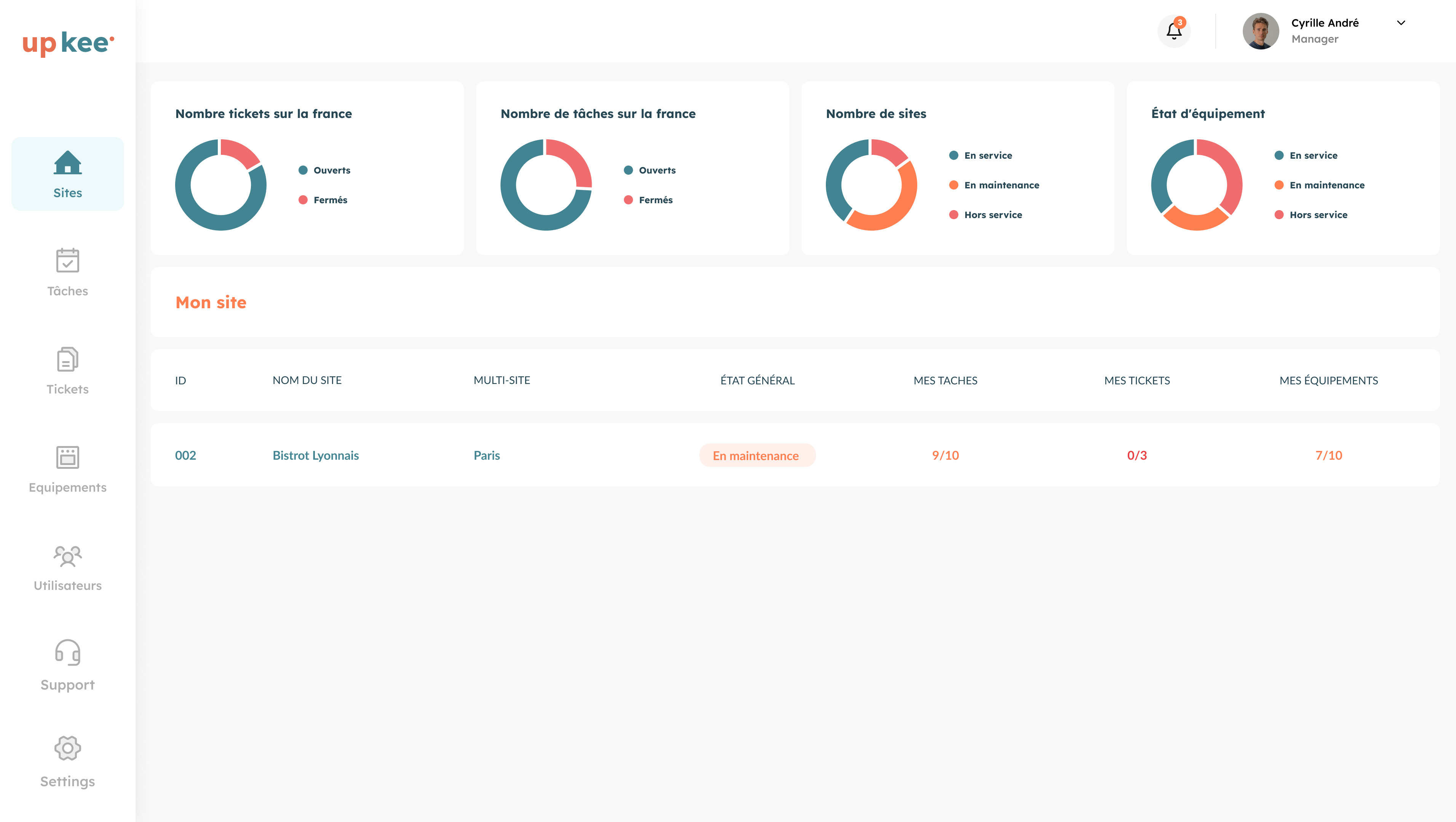Open the Sites home icon

point(68,163)
